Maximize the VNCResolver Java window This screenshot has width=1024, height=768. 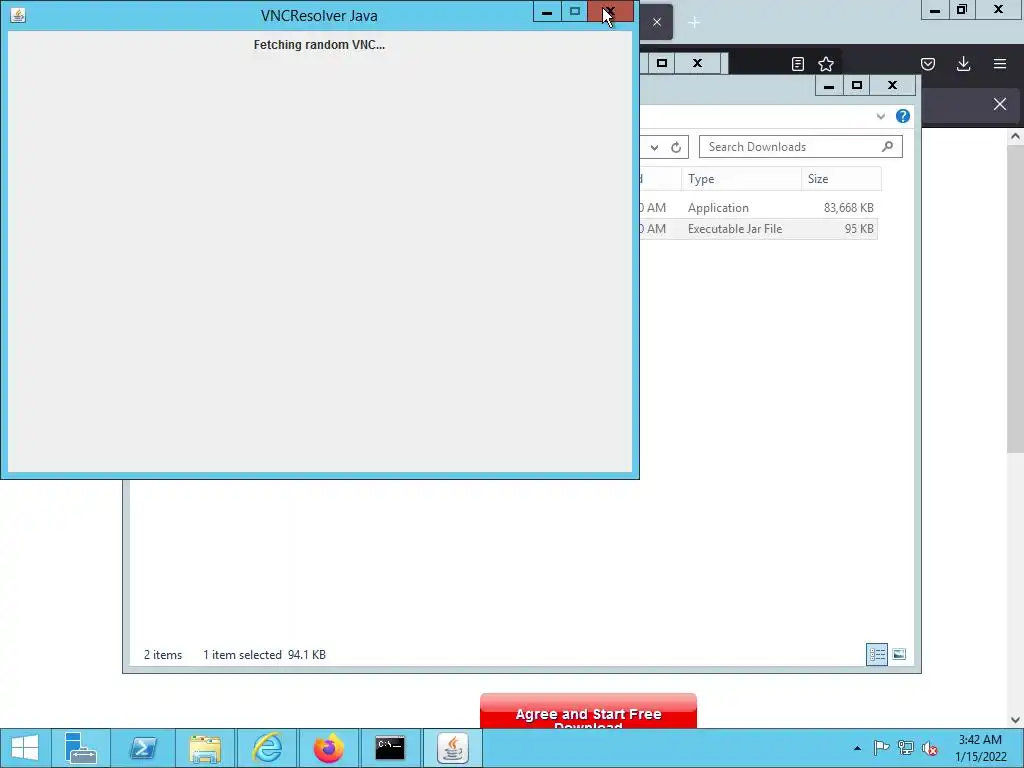coord(575,12)
